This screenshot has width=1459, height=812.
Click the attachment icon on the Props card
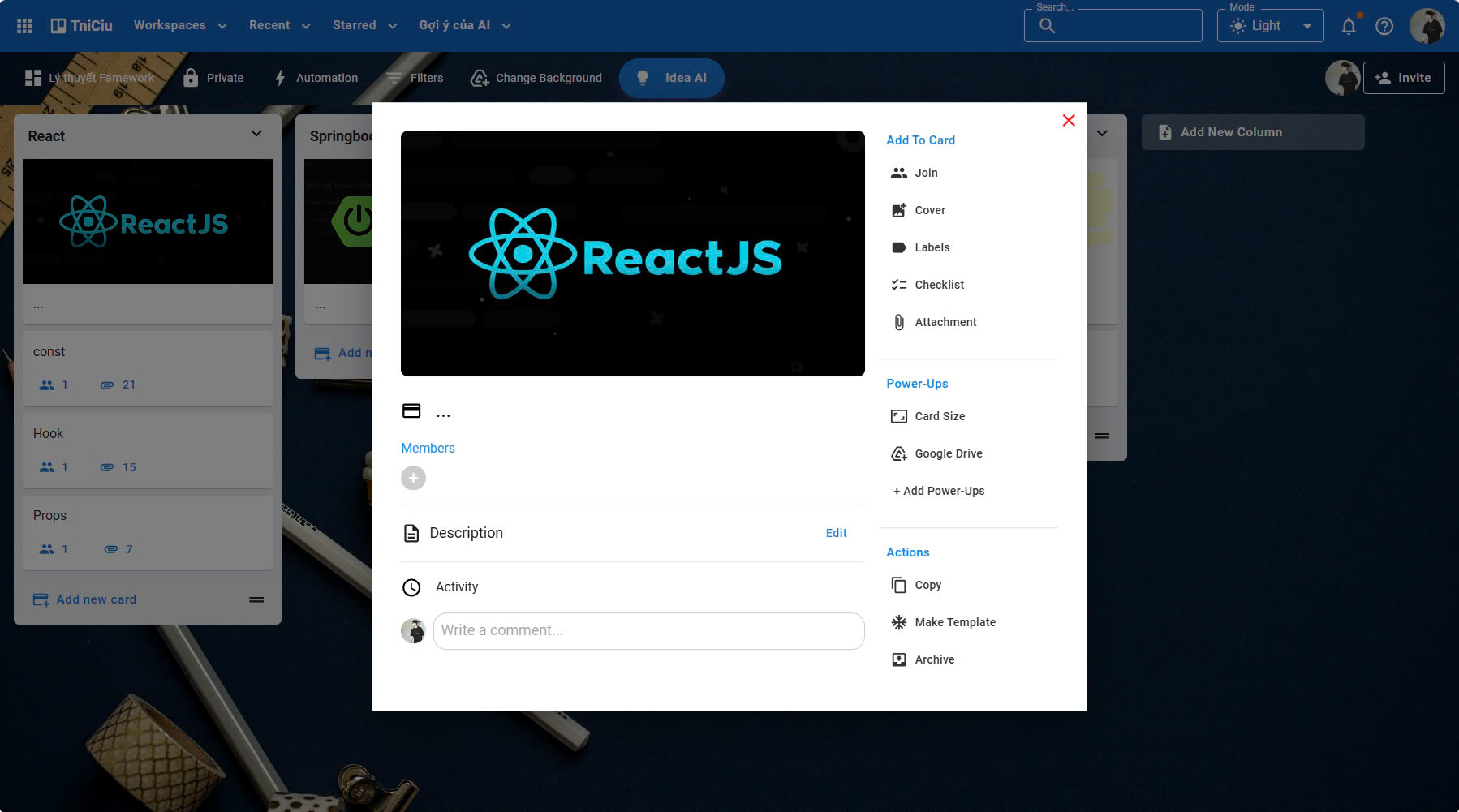click(x=111, y=549)
